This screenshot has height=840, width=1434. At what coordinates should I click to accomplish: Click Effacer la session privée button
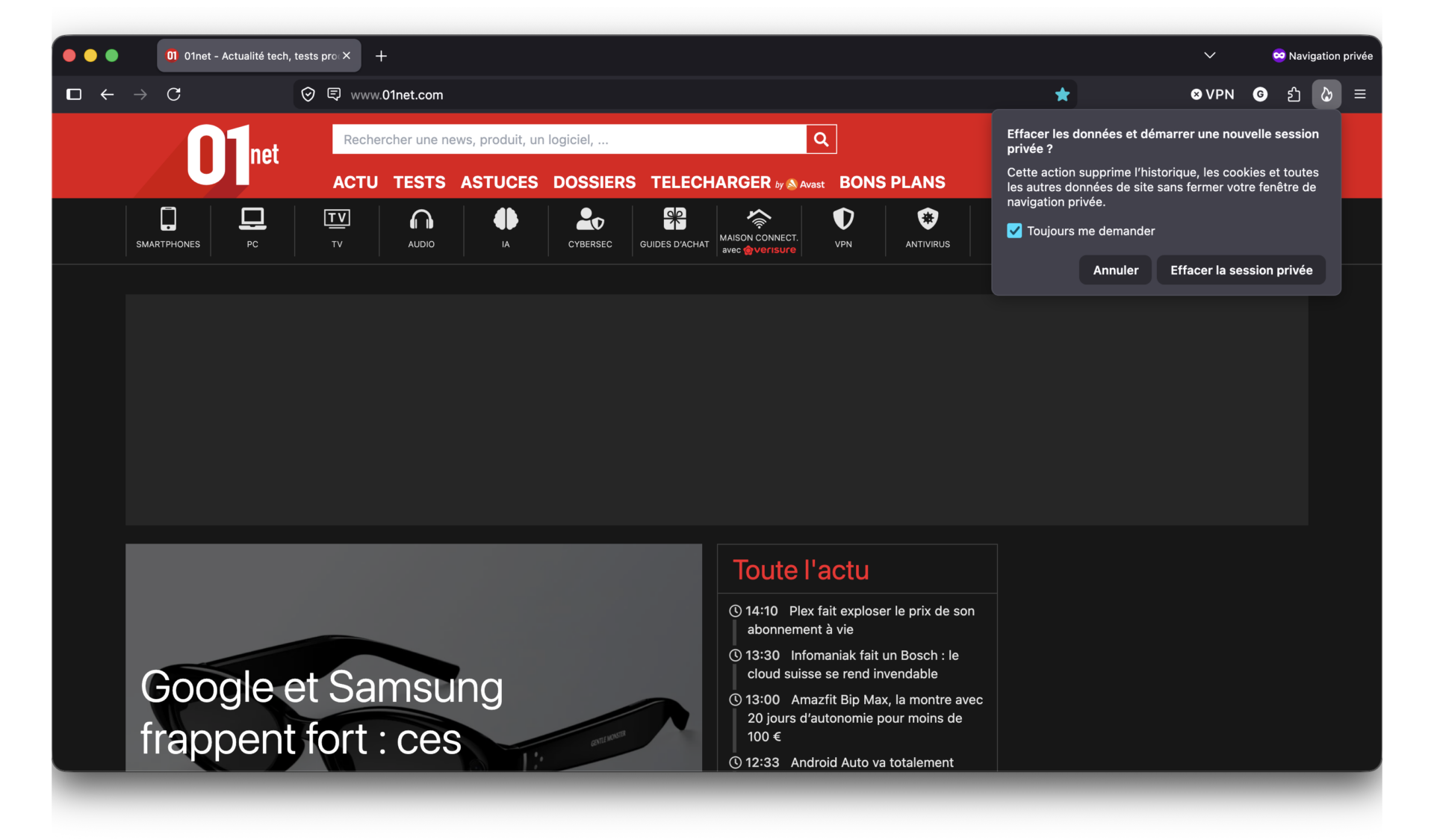[1241, 270]
